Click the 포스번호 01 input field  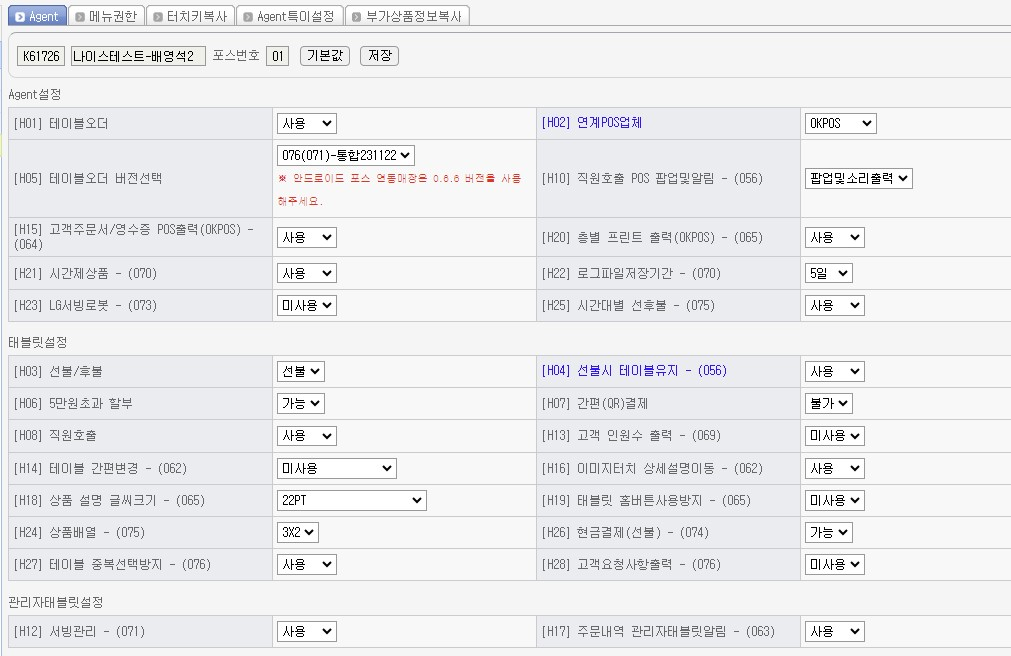click(x=278, y=56)
